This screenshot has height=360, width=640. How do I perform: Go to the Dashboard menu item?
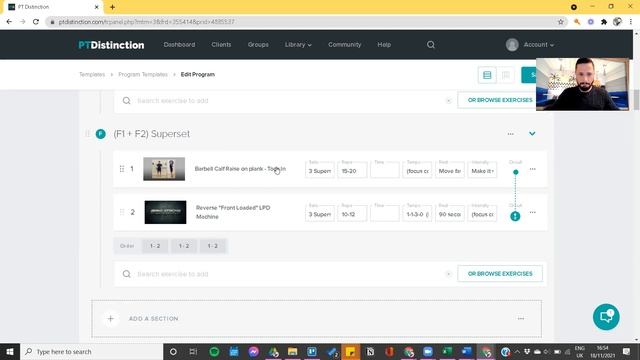point(179,45)
